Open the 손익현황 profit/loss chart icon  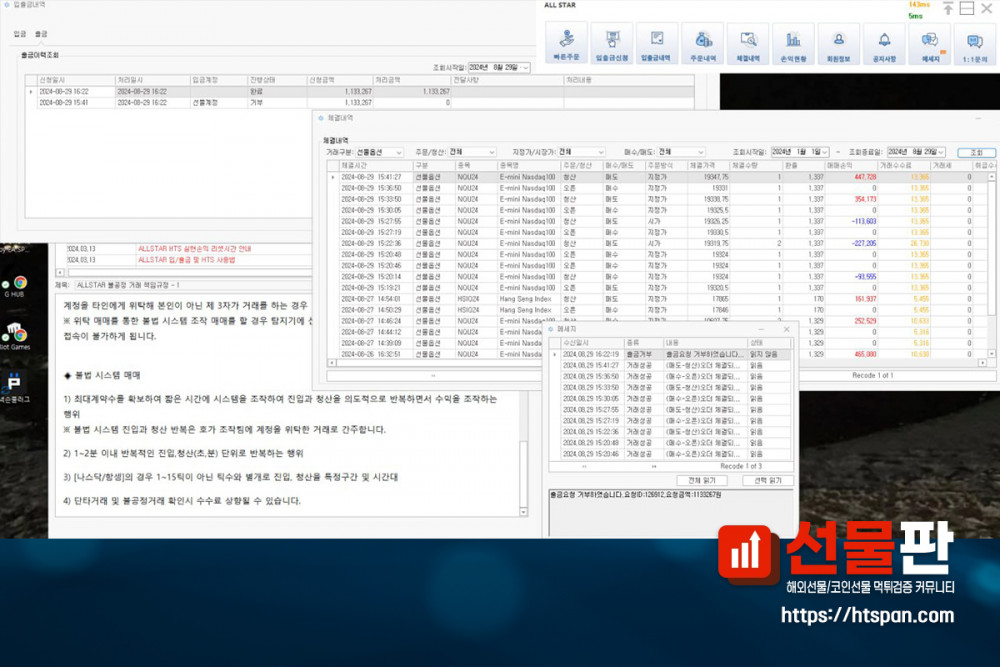click(793, 46)
